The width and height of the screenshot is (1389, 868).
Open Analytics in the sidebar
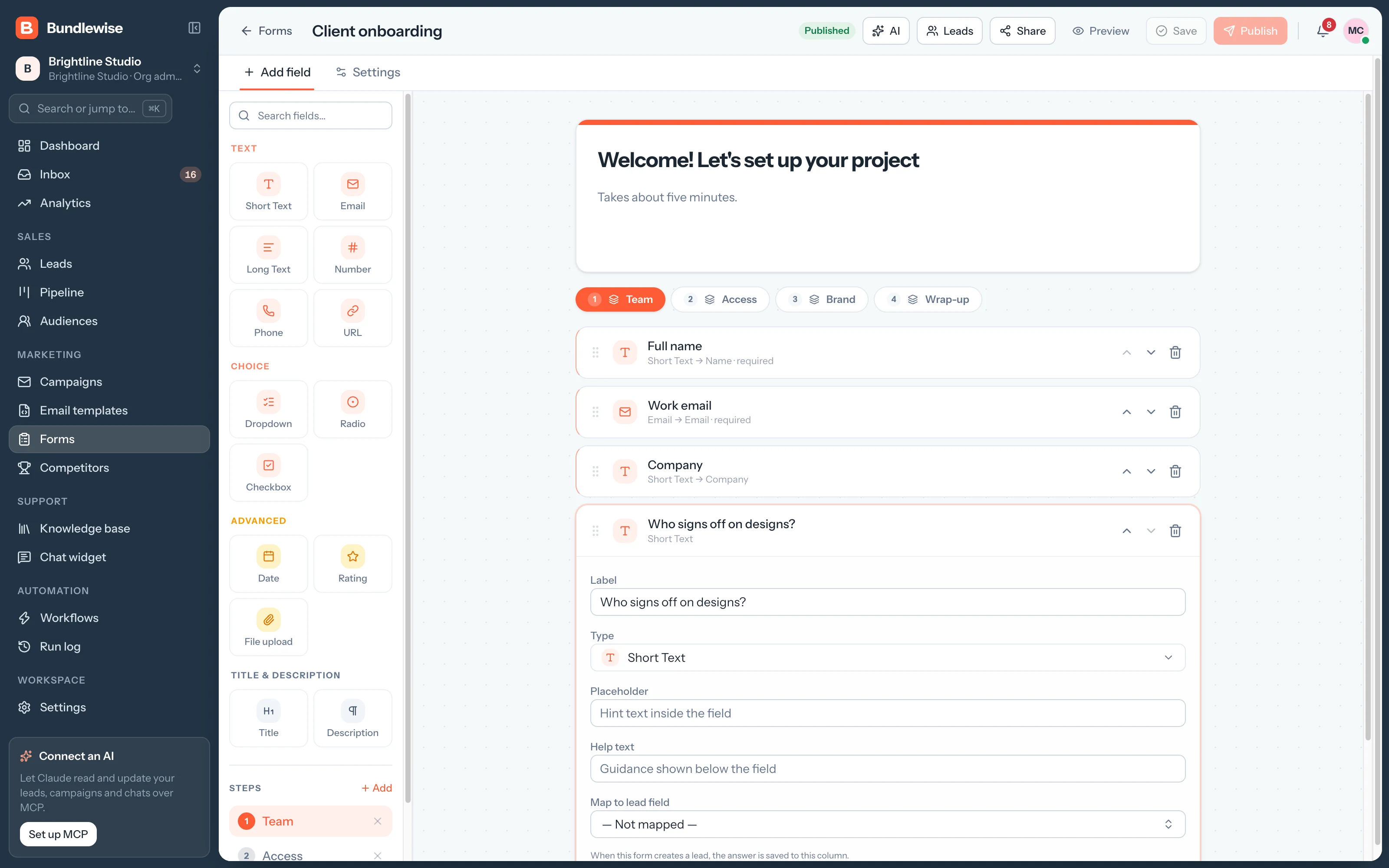(x=109, y=203)
